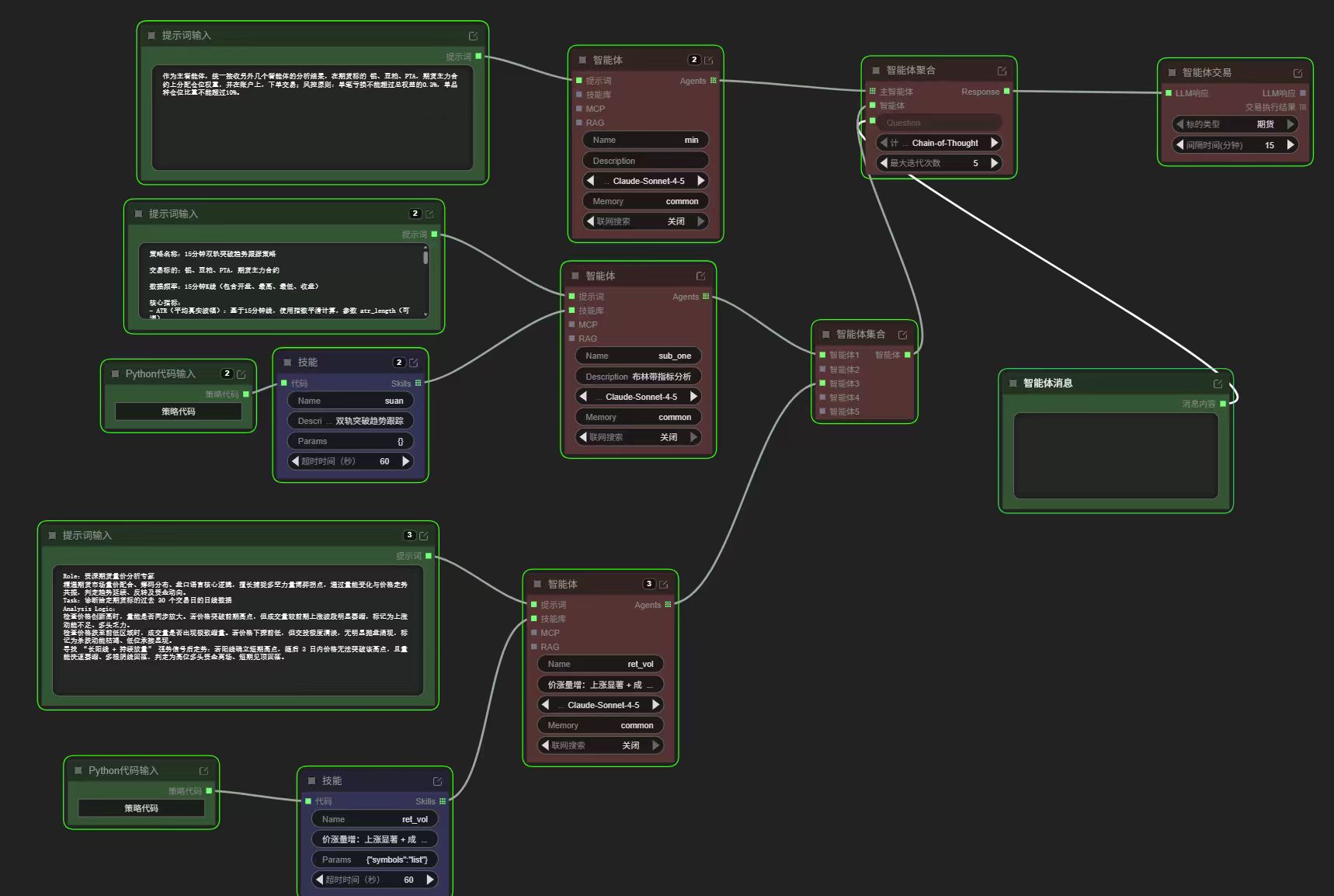Click right arrow of 标的类型 期货 selector
Image resolution: width=1334 pixels, height=896 pixels.
[1291, 124]
